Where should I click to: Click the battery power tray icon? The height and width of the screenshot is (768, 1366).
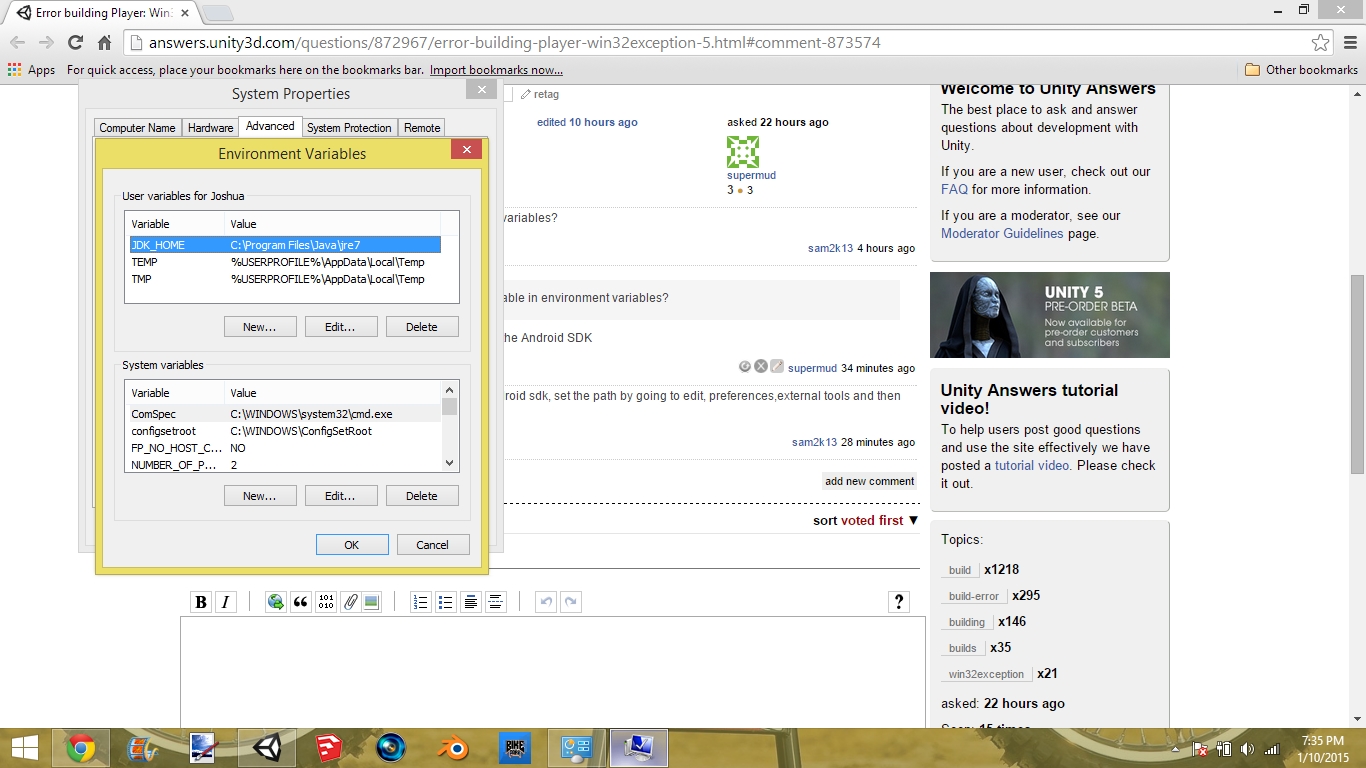click(1223, 749)
